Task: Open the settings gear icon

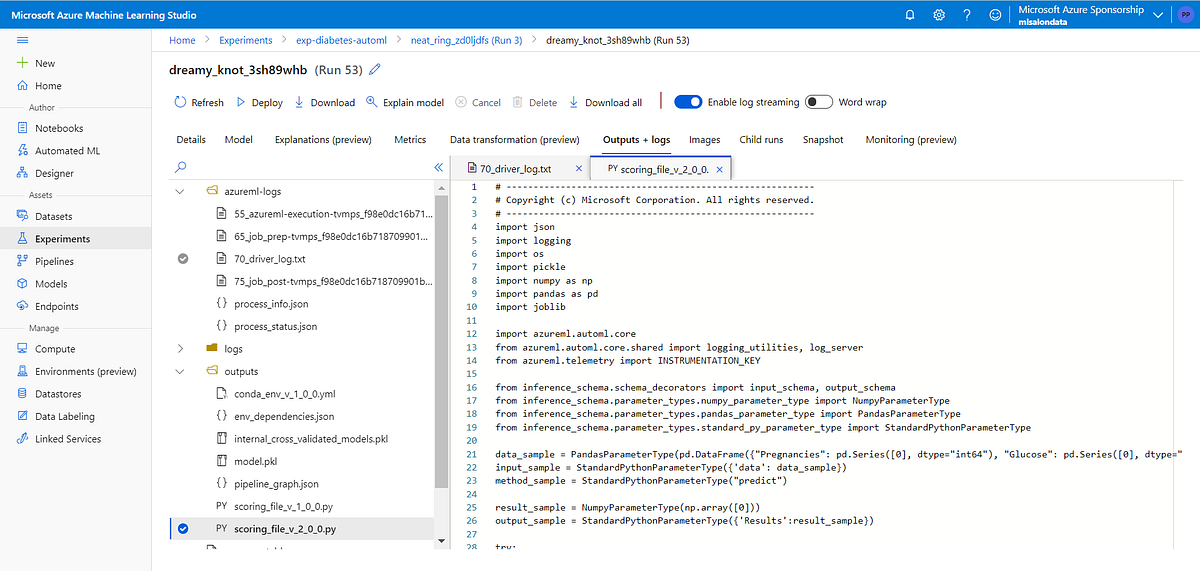Action: [x=938, y=15]
